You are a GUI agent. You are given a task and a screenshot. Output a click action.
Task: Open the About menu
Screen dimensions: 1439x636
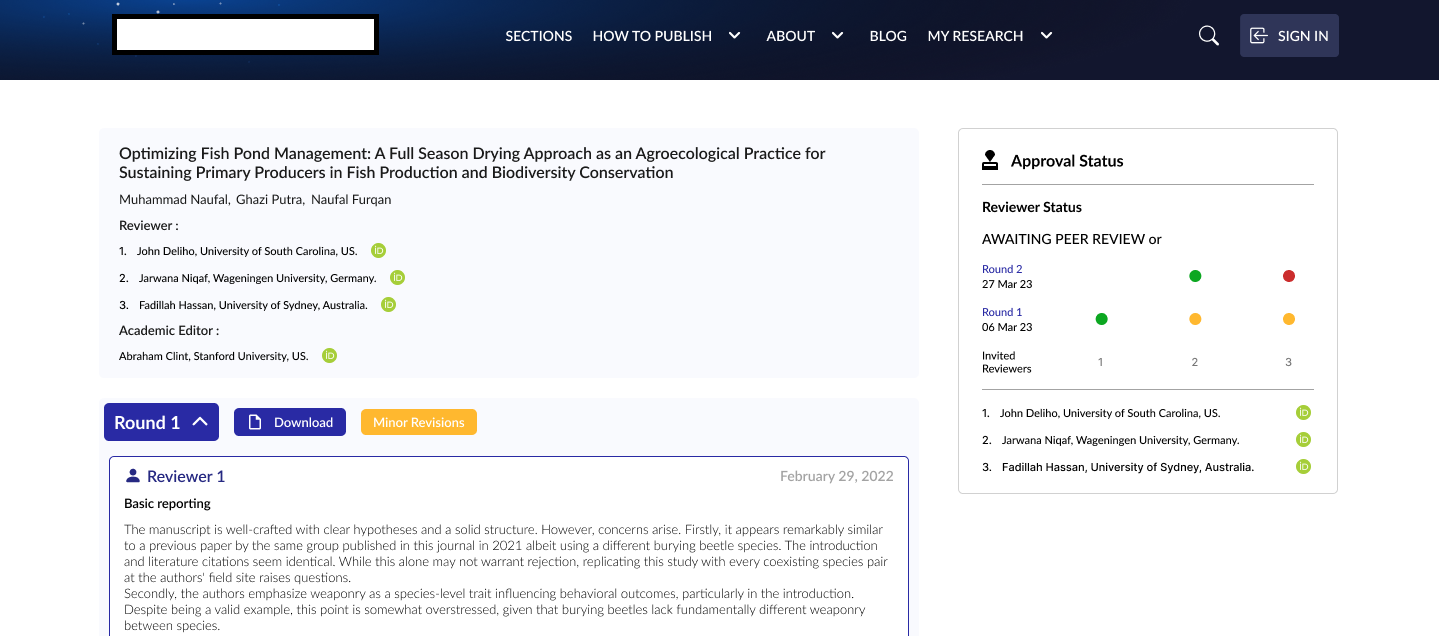[791, 36]
